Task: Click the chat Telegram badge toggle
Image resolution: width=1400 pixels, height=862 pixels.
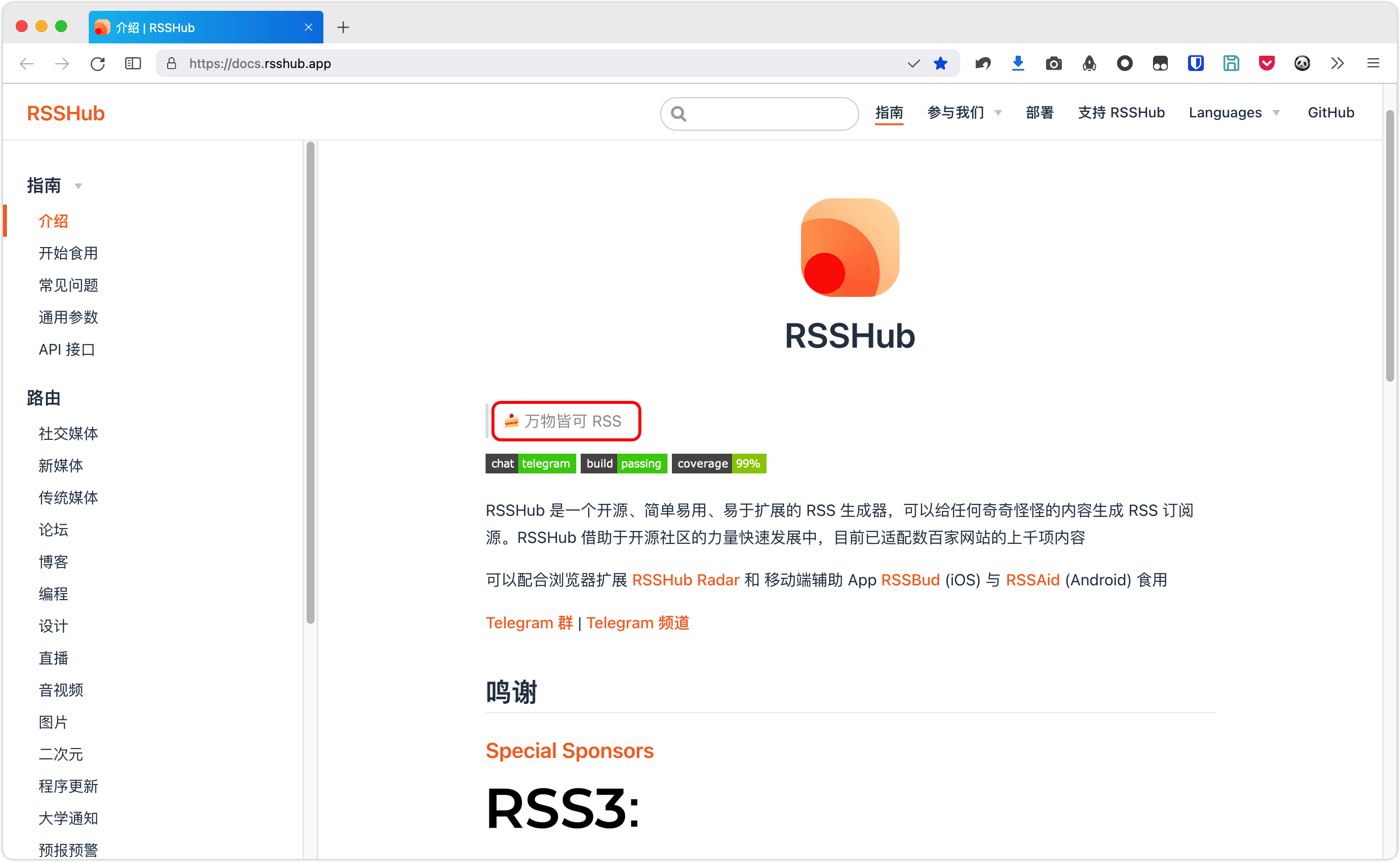Action: click(528, 463)
